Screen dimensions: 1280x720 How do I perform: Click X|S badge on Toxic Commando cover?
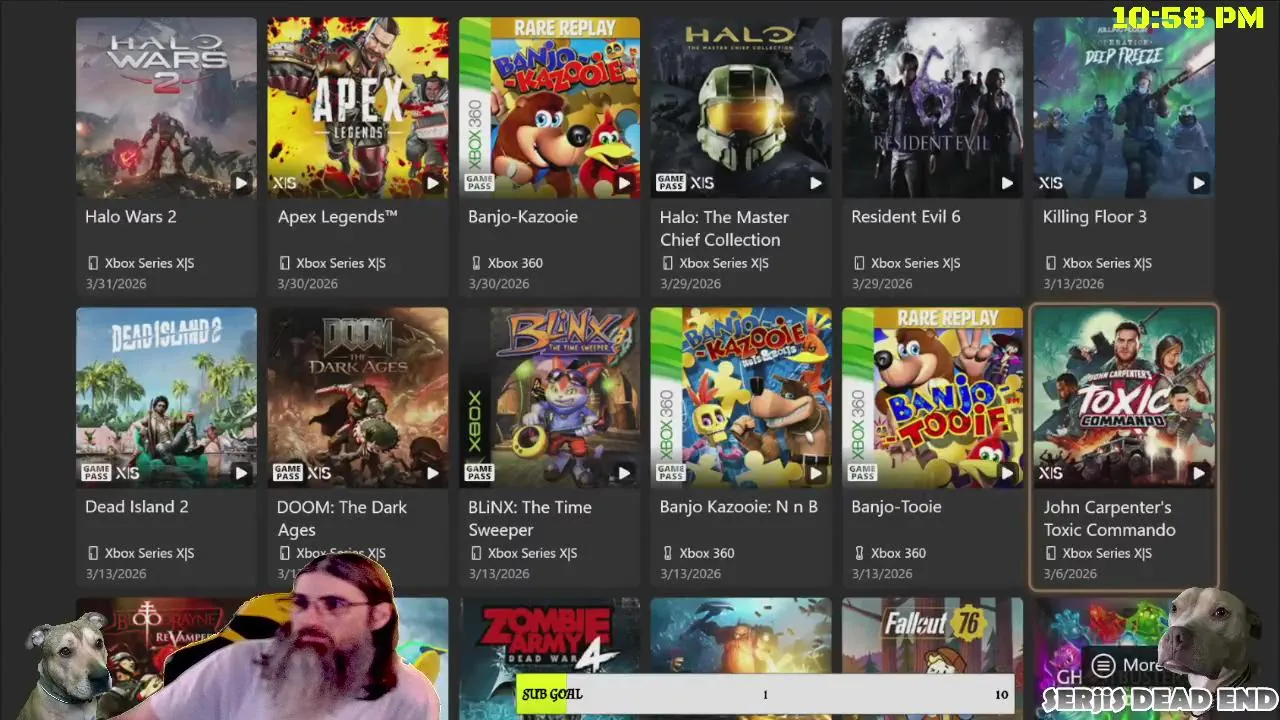tap(1050, 473)
